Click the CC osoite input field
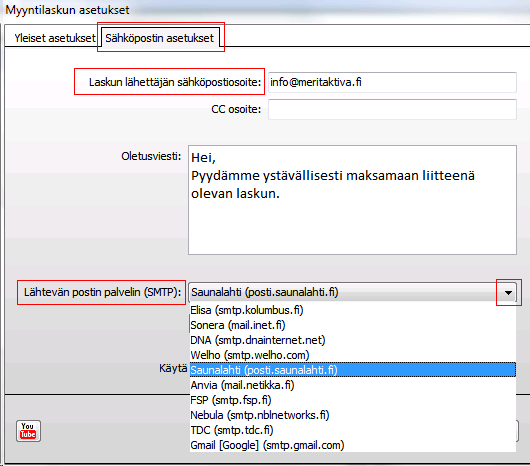This screenshot has height=466, width=530. 392,109
